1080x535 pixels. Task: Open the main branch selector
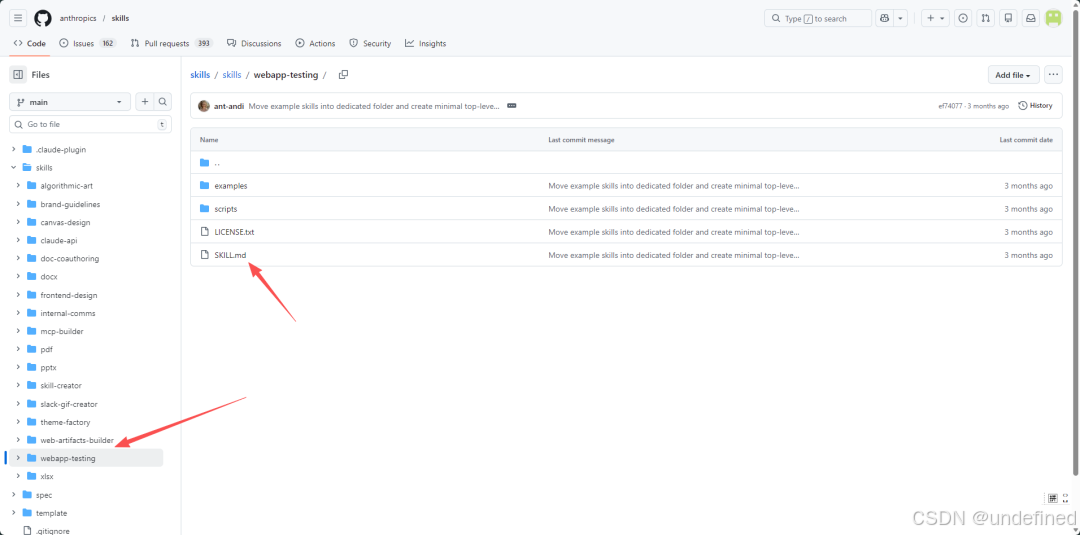70,102
